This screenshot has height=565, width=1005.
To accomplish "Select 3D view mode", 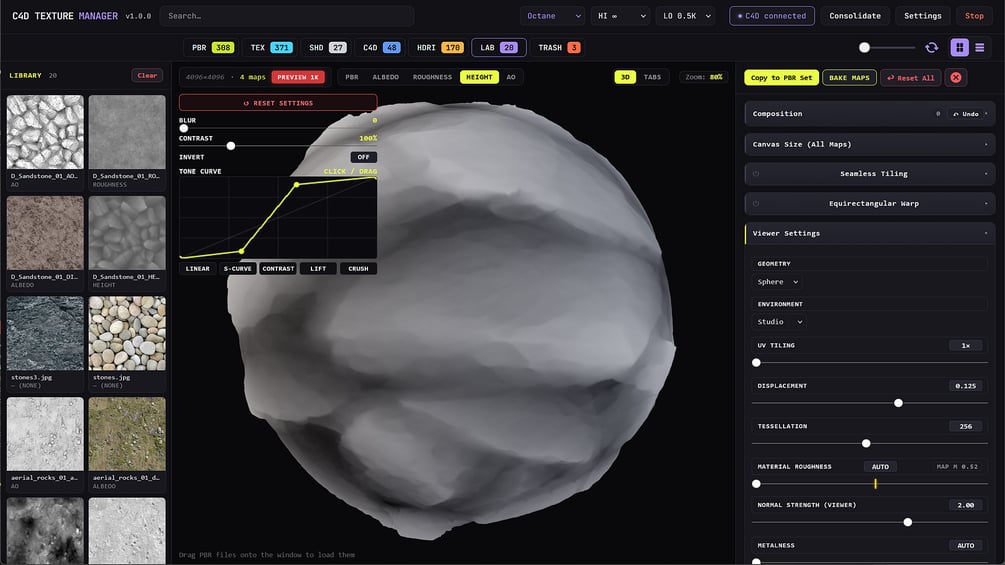I will point(625,77).
